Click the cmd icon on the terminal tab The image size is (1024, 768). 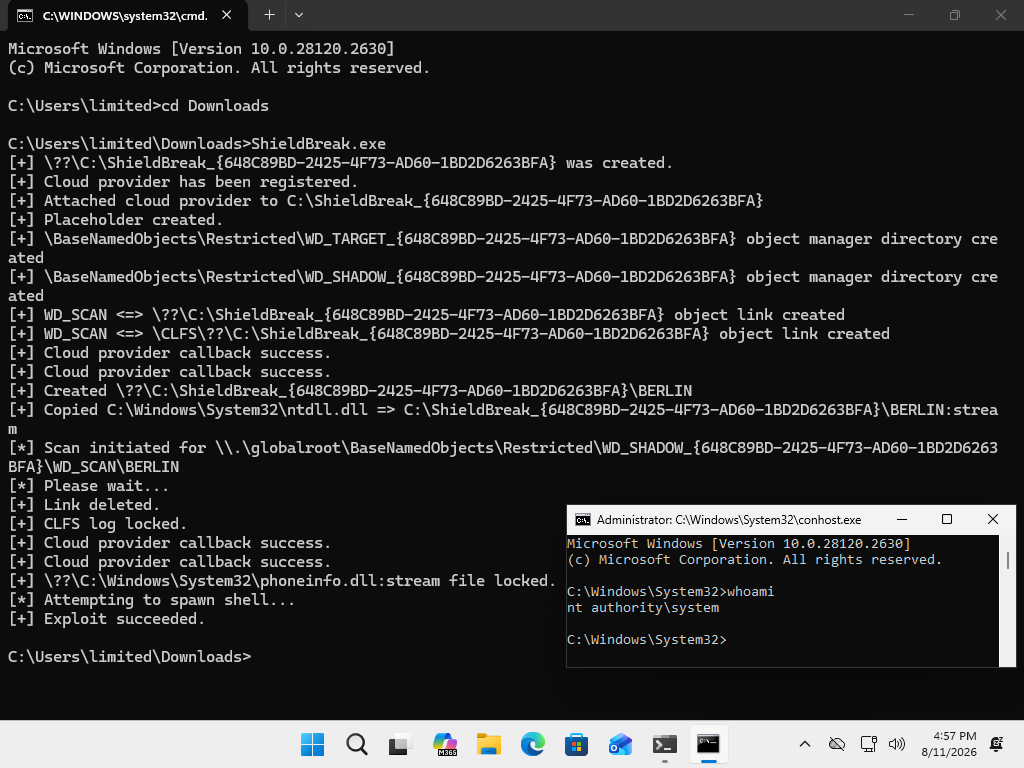click(x=25, y=16)
